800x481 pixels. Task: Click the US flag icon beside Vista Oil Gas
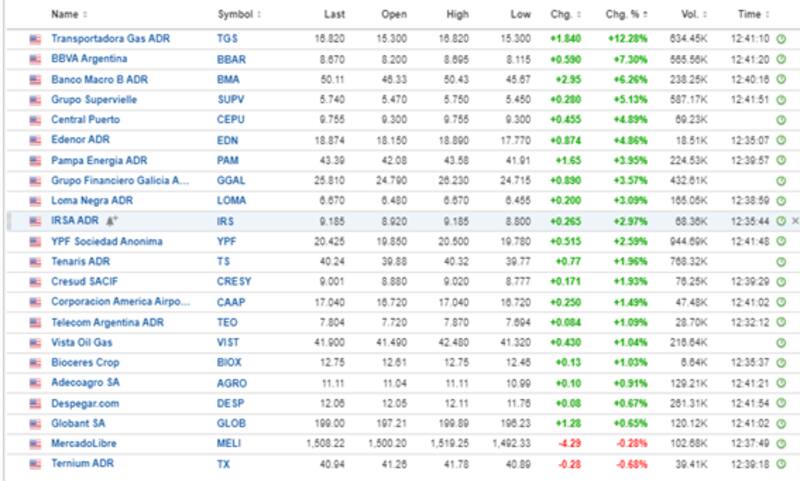(x=36, y=342)
